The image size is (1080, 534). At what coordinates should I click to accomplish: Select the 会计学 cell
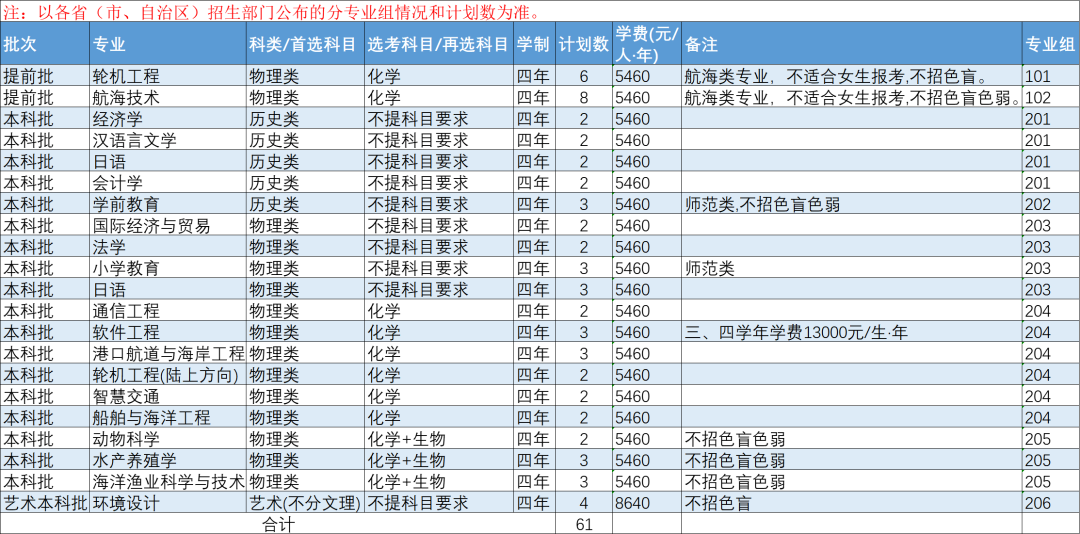click(x=168, y=183)
